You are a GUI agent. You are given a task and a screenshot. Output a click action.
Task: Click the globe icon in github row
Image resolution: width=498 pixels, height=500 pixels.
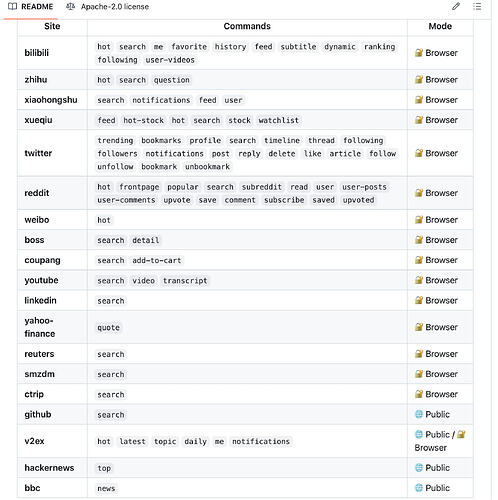tap(419, 414)
